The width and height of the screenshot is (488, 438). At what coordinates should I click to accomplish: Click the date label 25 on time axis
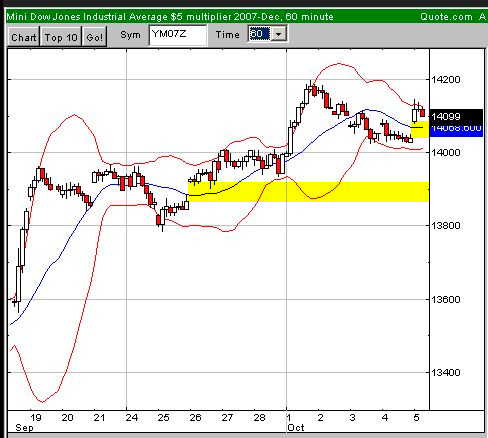pyautogui.click(x=163, y=418)
